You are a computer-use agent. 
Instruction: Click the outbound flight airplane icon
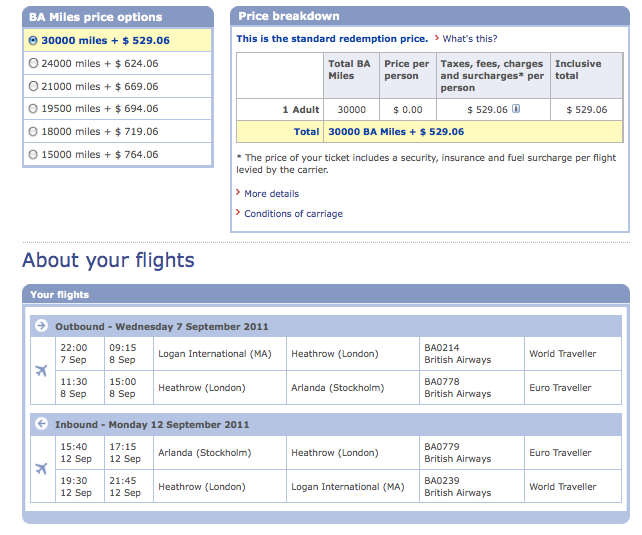tap(41, 371)
